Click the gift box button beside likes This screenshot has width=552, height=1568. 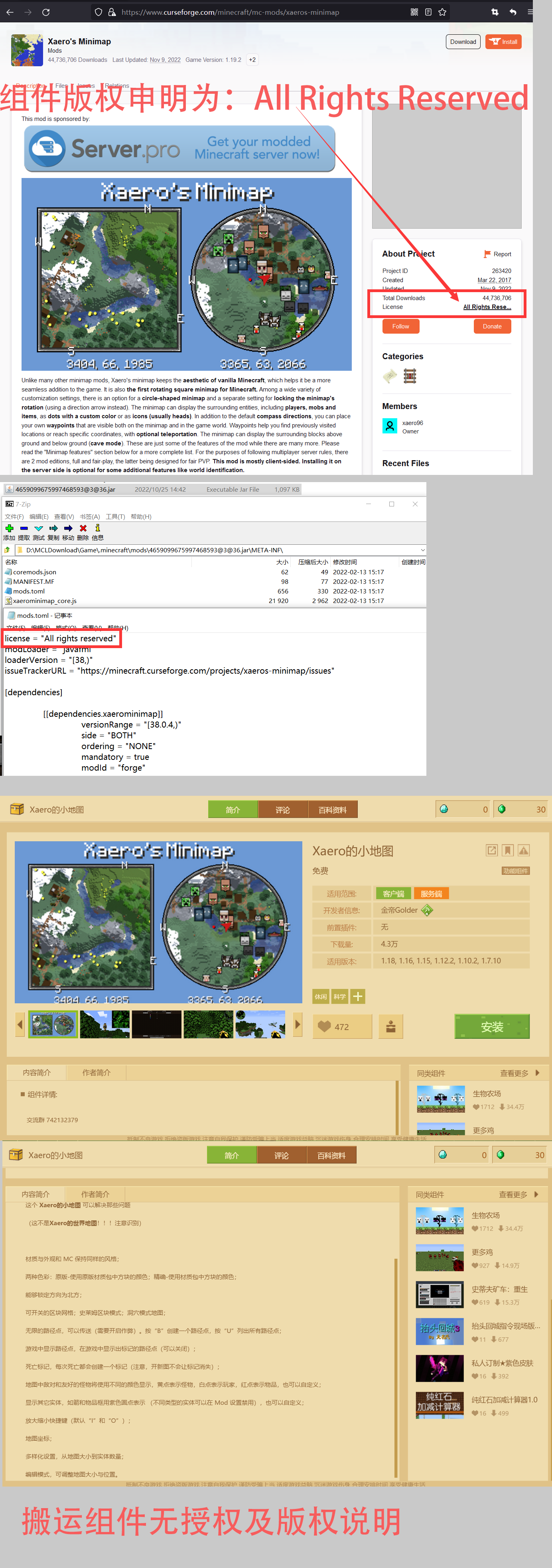pyautogui.click(x=391, y=1026)
